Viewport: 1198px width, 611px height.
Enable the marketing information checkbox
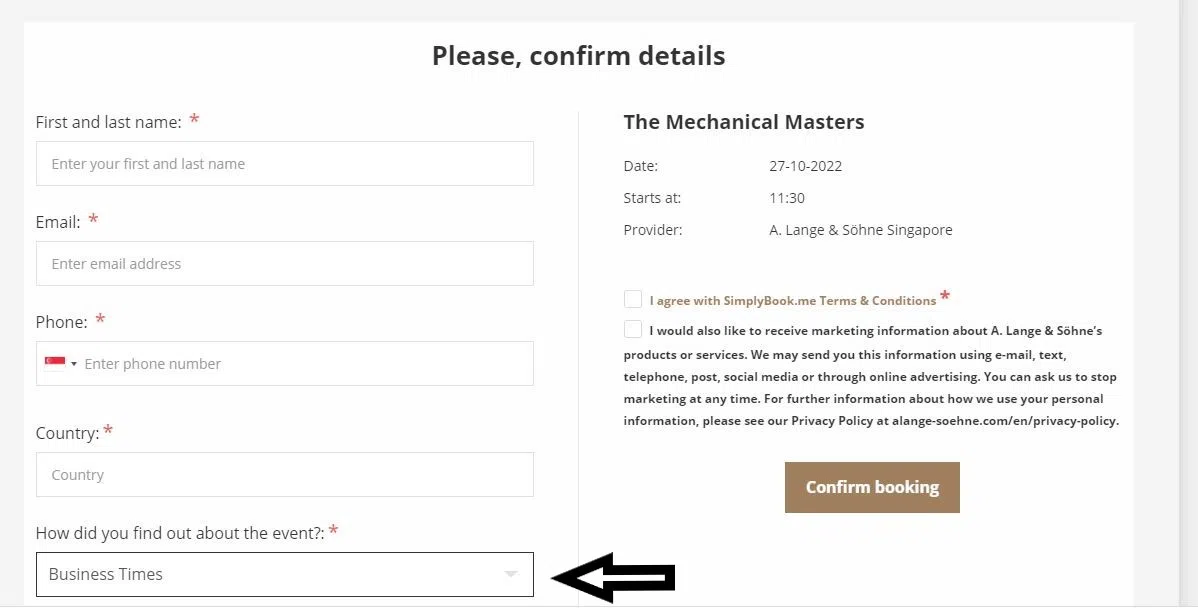coord(633,329)
